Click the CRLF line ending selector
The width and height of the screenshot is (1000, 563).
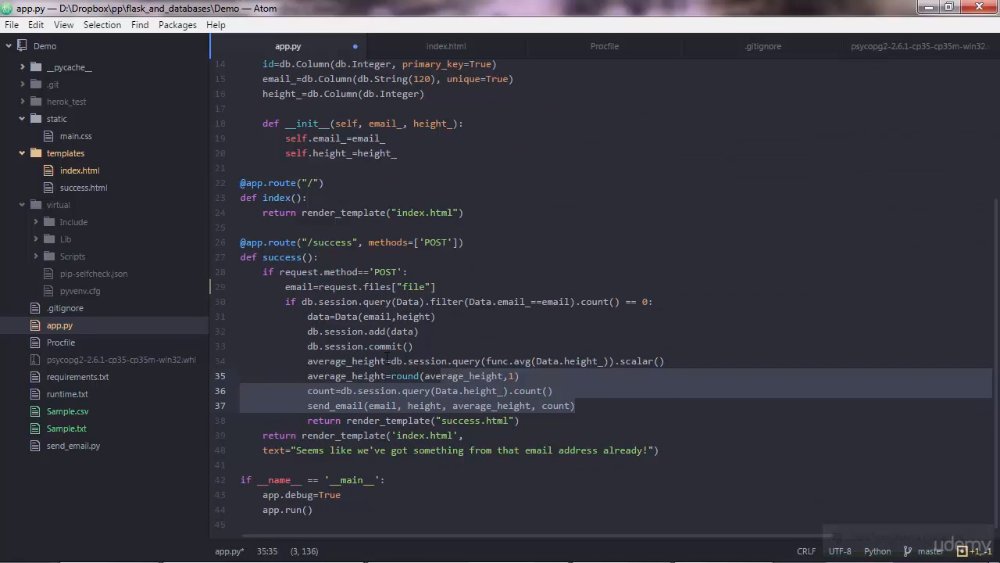pyautogui.click(x=806, y=551)
